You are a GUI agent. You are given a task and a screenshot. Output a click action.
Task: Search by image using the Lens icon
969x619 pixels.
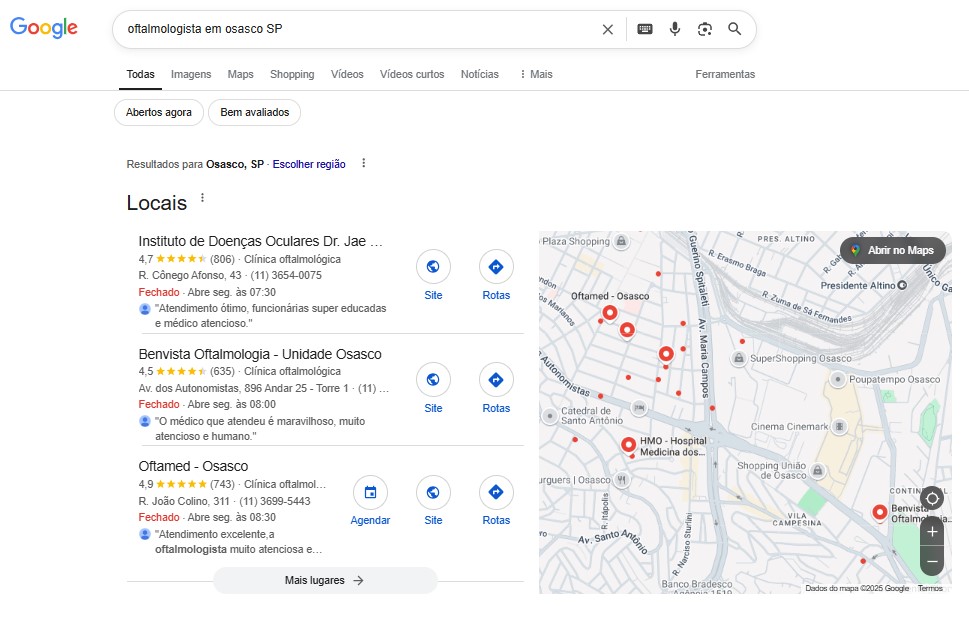(x=705, y=29)
